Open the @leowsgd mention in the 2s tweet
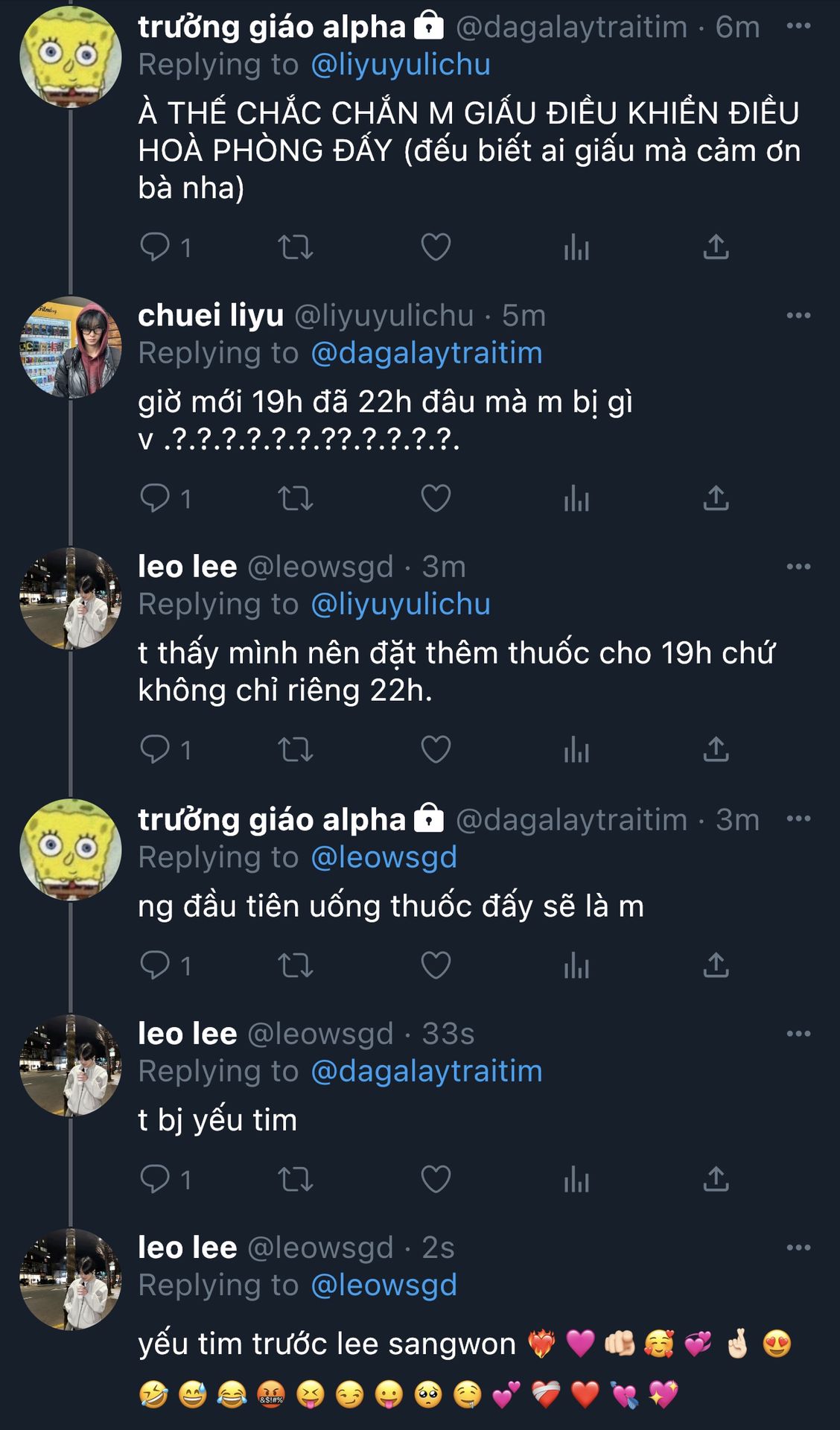The image size is (840, 1430). (384, 1286)
